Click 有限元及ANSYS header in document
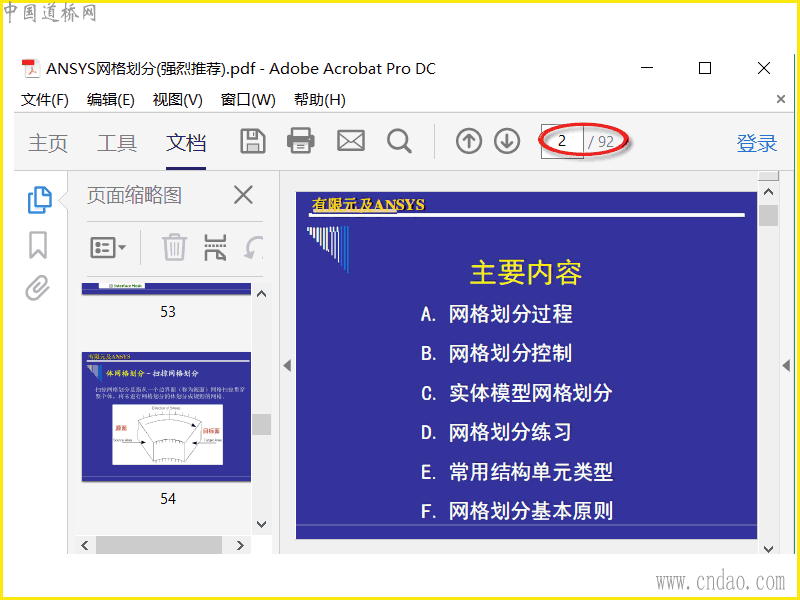Screen dimensions: 800x600 368,205
